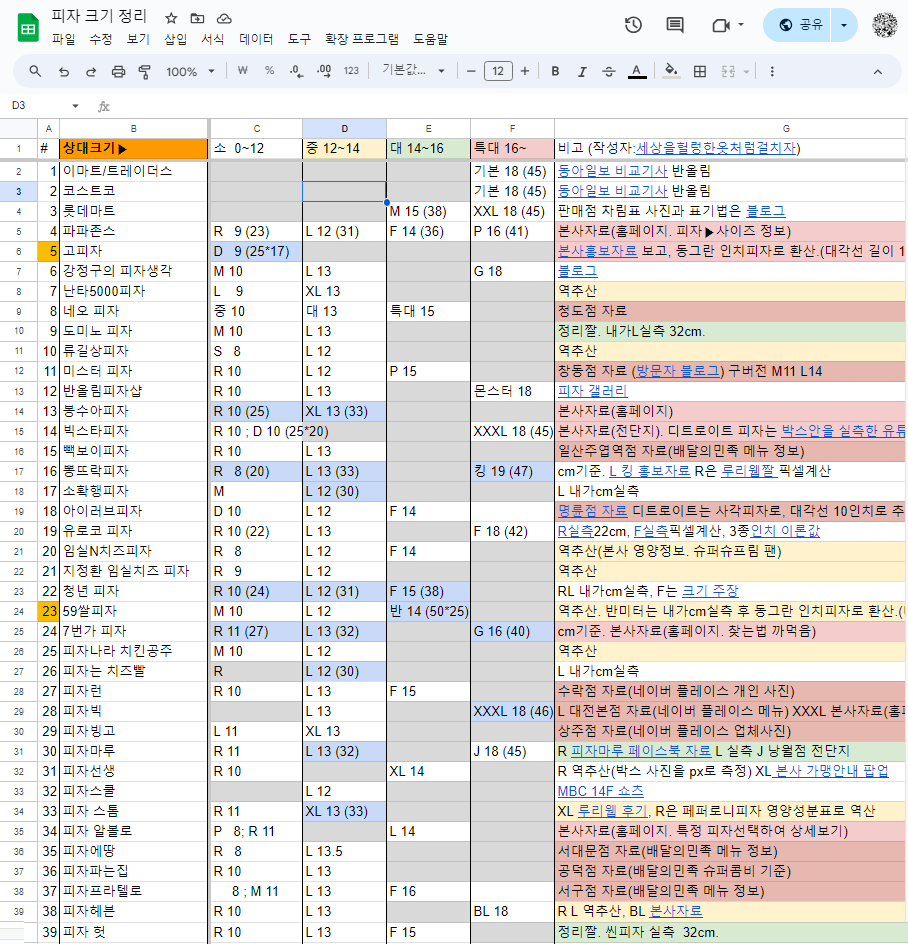908x944 pixels.
Task: Toggle italic formatting
Action: (x=582, y=72)
